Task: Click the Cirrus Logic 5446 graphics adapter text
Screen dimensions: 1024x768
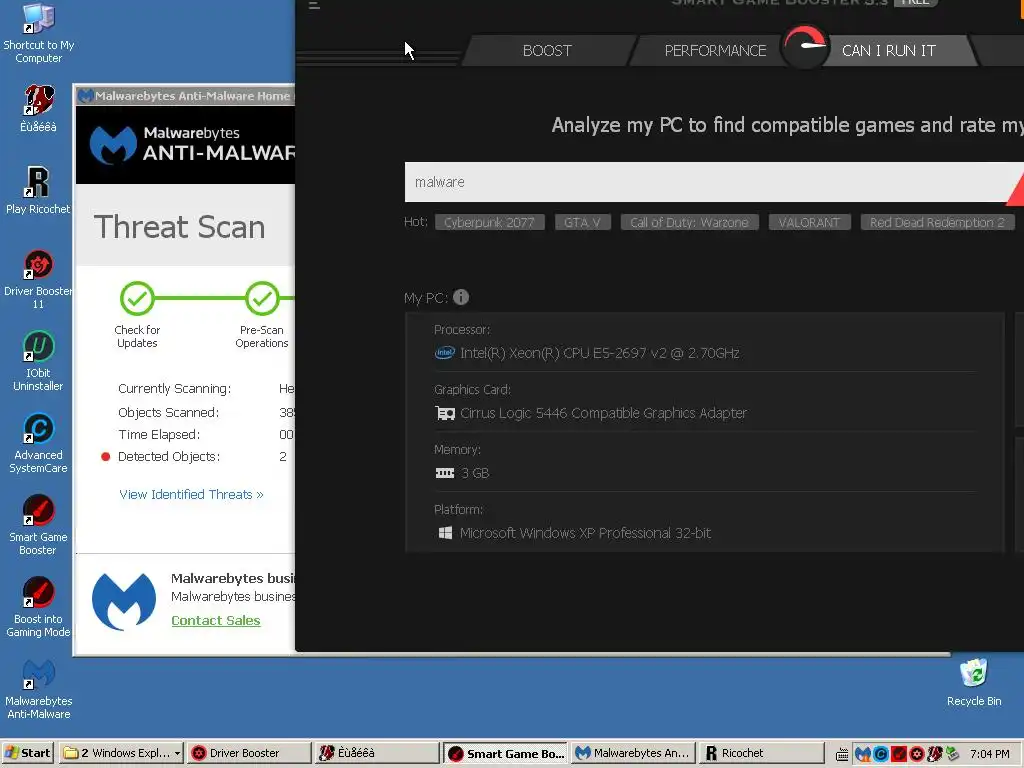Action: pyautogui.click(x=603, y=413)
